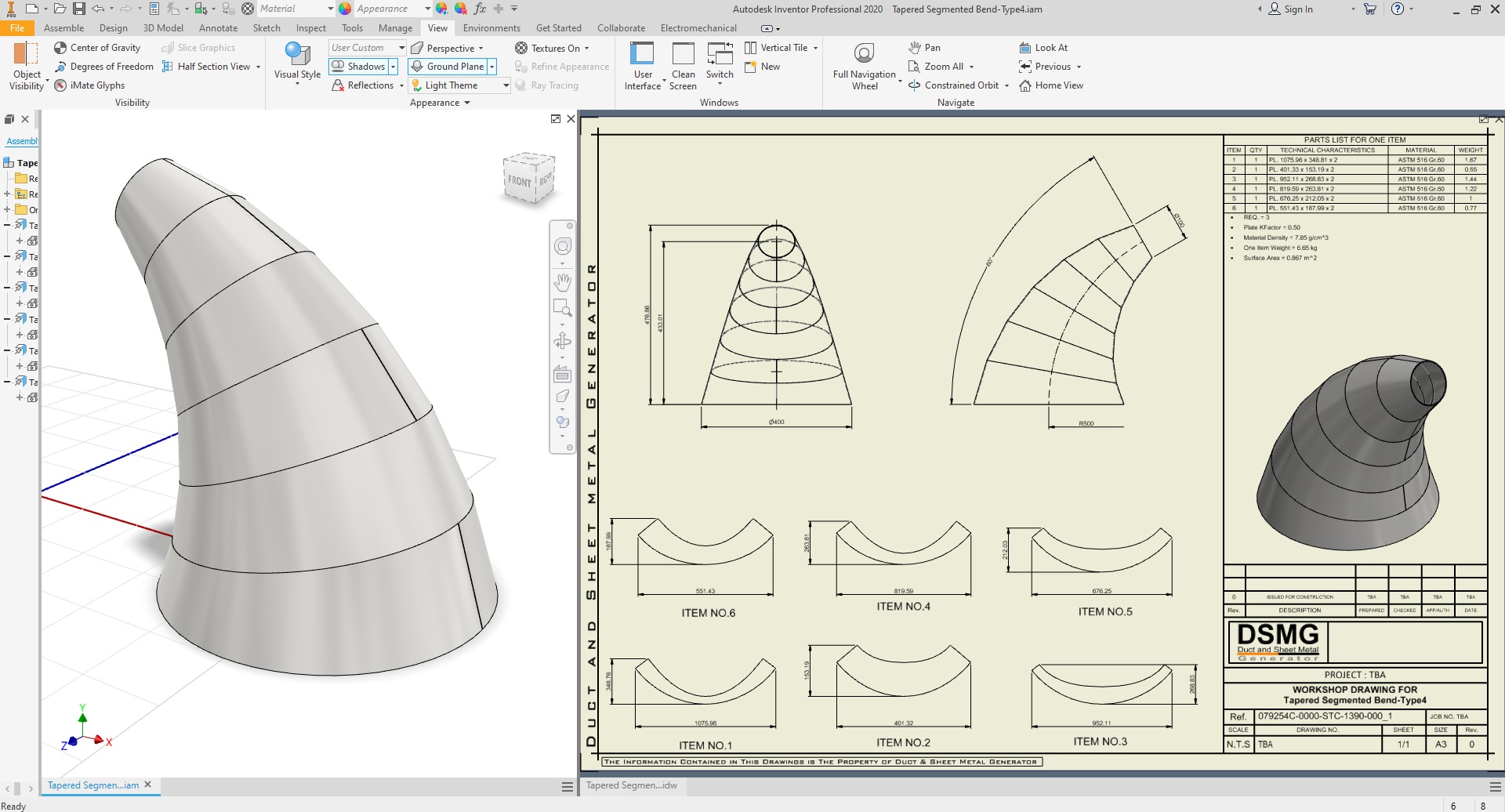Click the Appearance color sphere swatch
This screenshot has width=1505, height=812.
[346, 9]
